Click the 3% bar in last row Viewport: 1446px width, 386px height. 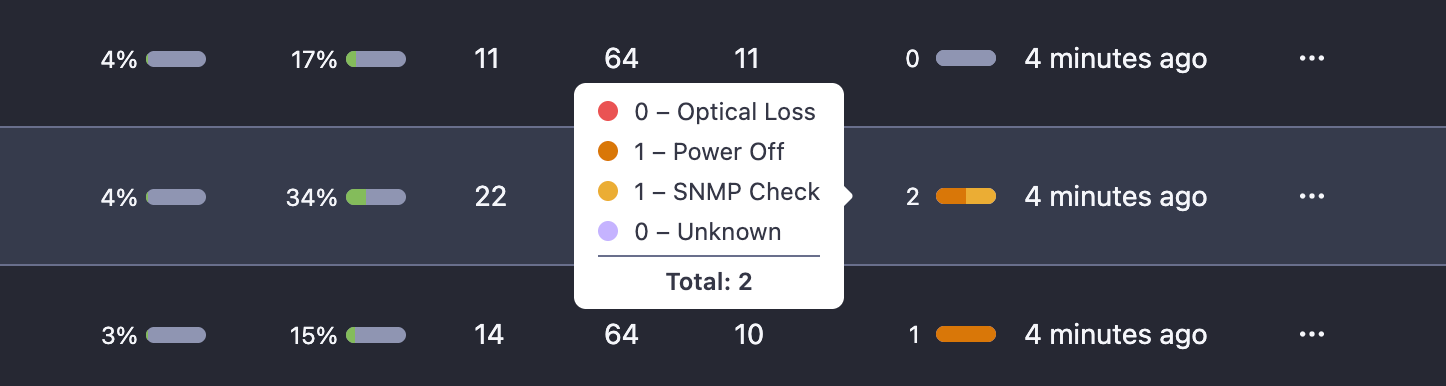[x=176, y=335]
